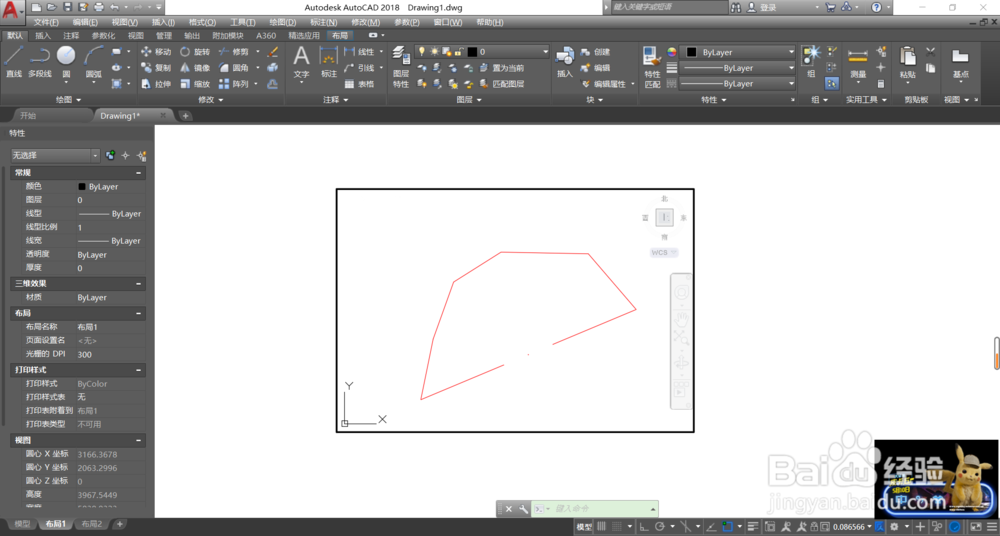Click the keyword search box in title bar
Image resolution: width=1000 pixels, height=536 pixels.
click(668, 7)
